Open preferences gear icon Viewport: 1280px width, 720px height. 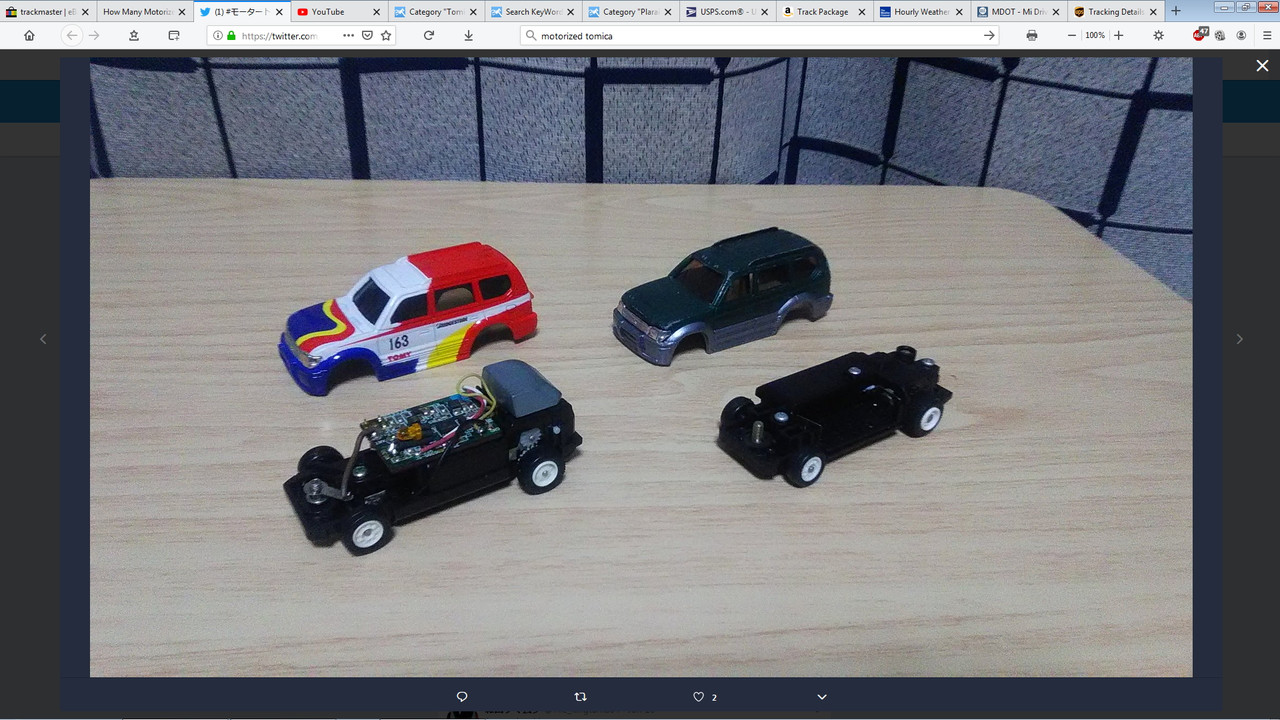click(1158, 35)
